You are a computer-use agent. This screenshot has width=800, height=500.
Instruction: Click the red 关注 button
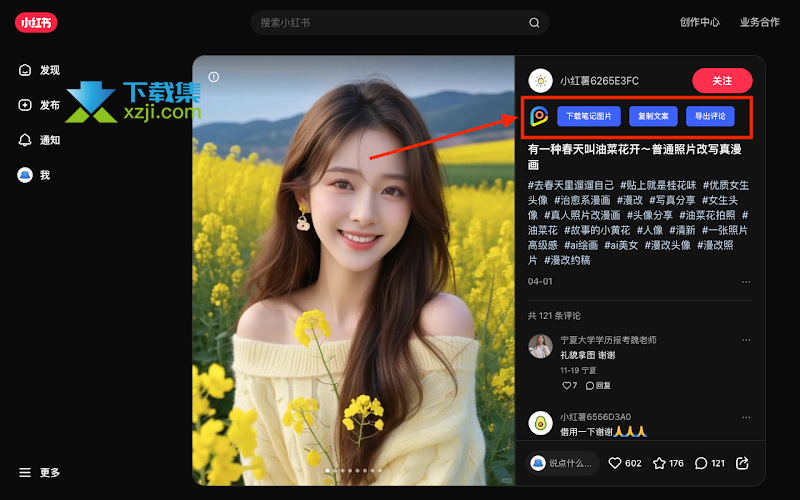[722, 81]
